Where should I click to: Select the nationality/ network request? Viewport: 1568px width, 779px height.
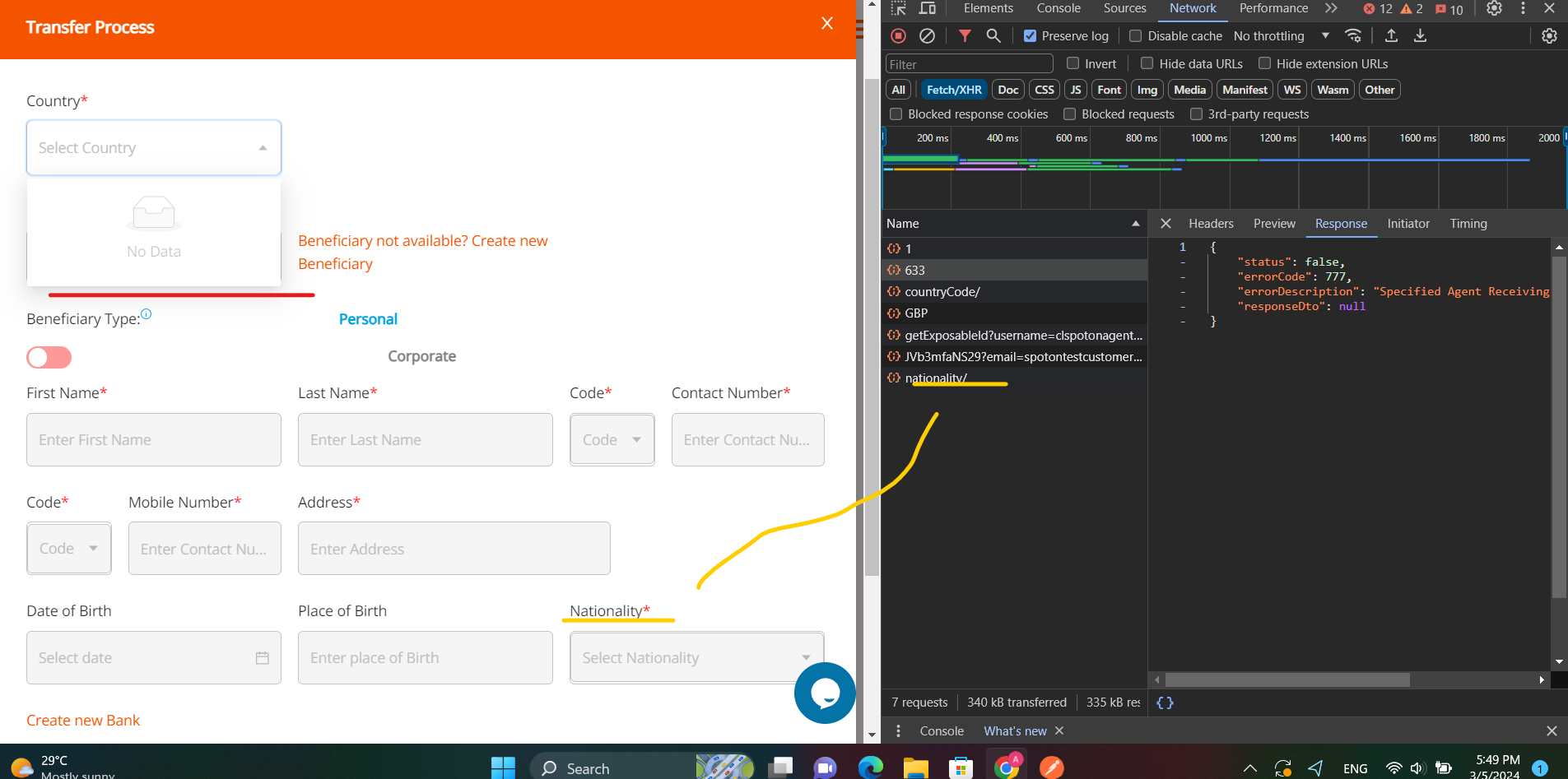(x=1014, y=378)
